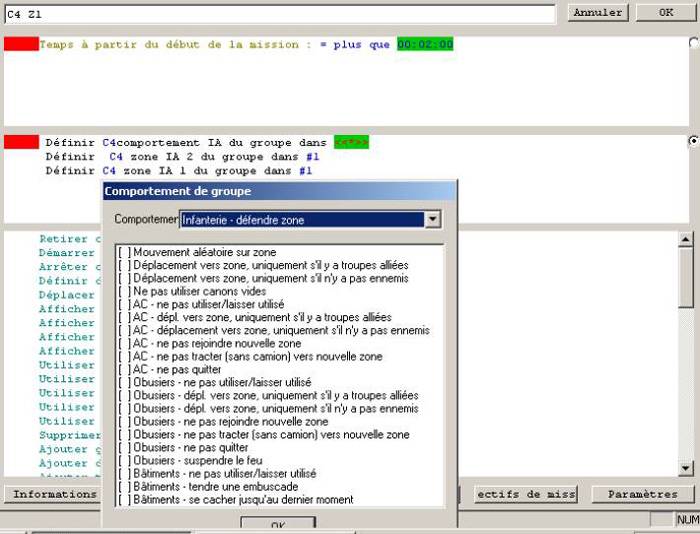
Task: Click the green 00:02:00 time value
Action: (x=425, y=45)
